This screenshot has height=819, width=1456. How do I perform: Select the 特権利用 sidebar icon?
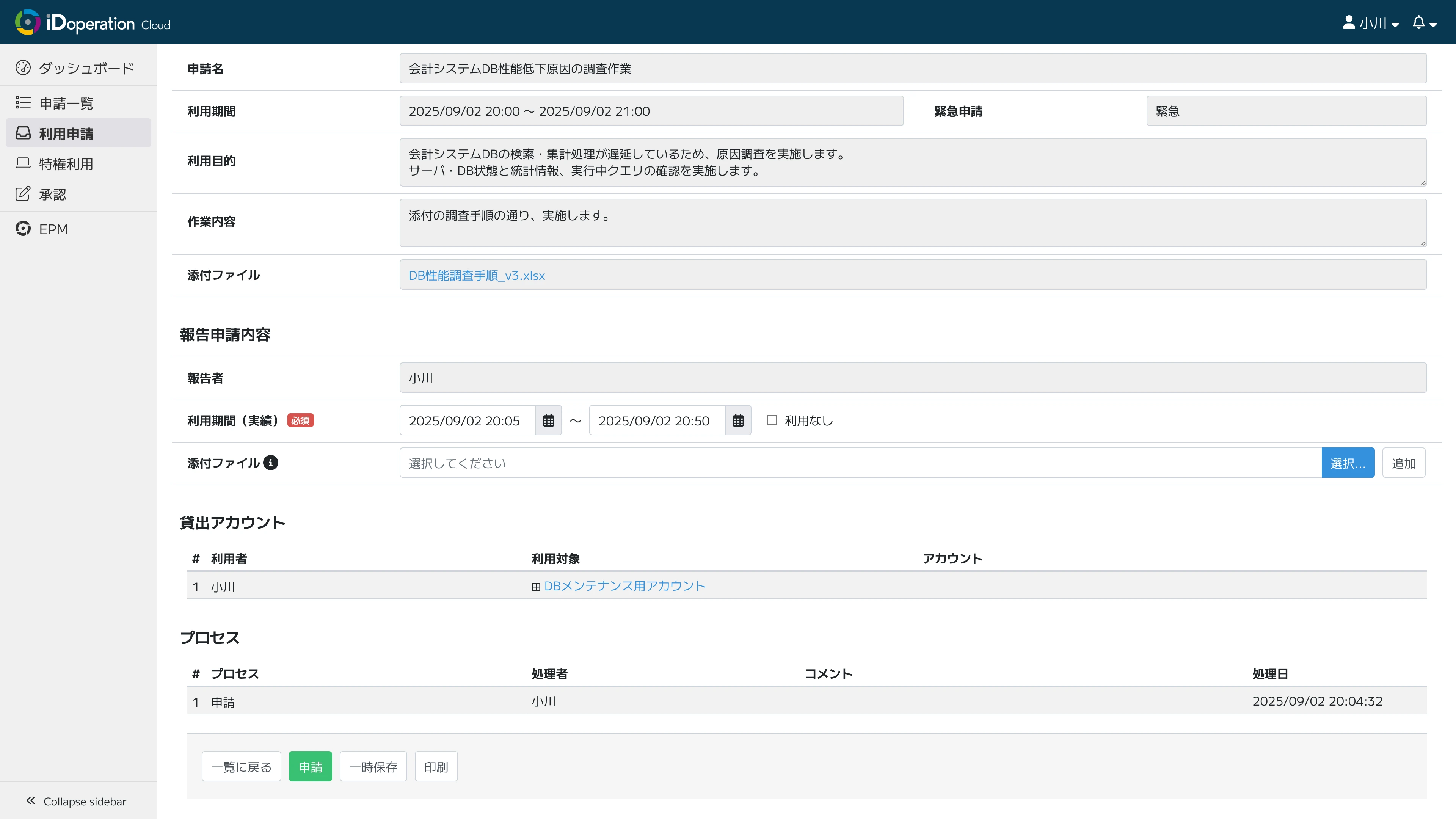tap(23, 163)
